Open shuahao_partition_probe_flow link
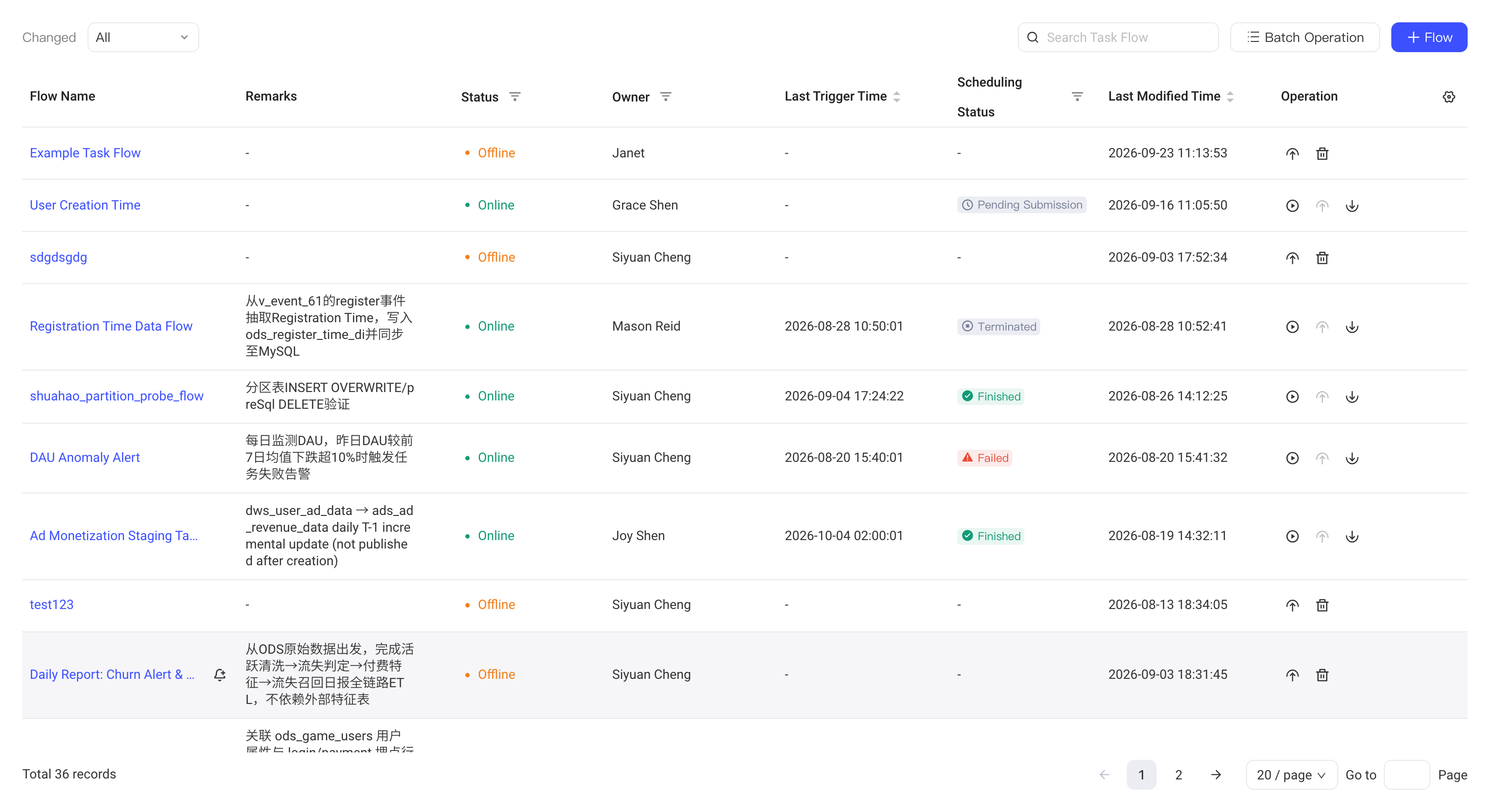 pos(117,396)
